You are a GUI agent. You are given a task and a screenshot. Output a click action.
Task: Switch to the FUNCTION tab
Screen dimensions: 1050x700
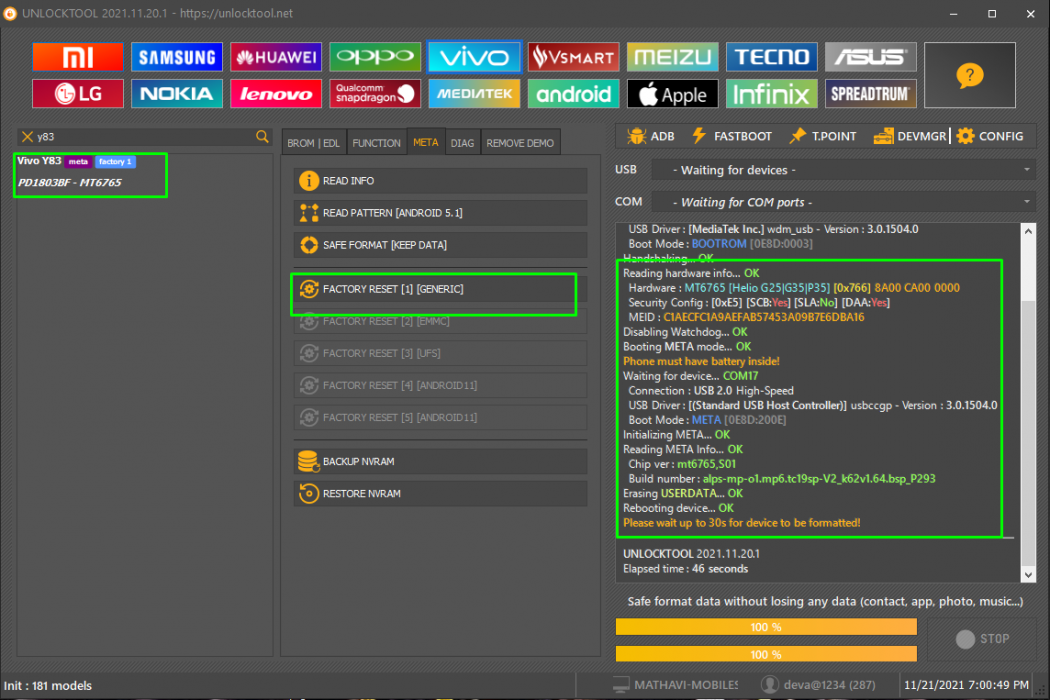(x=376, y=143)
